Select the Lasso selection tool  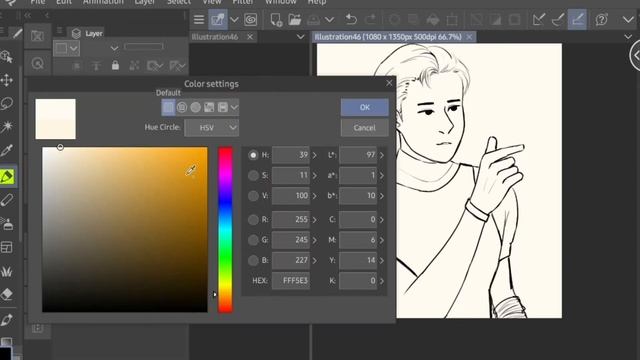[x=7, y=104]
